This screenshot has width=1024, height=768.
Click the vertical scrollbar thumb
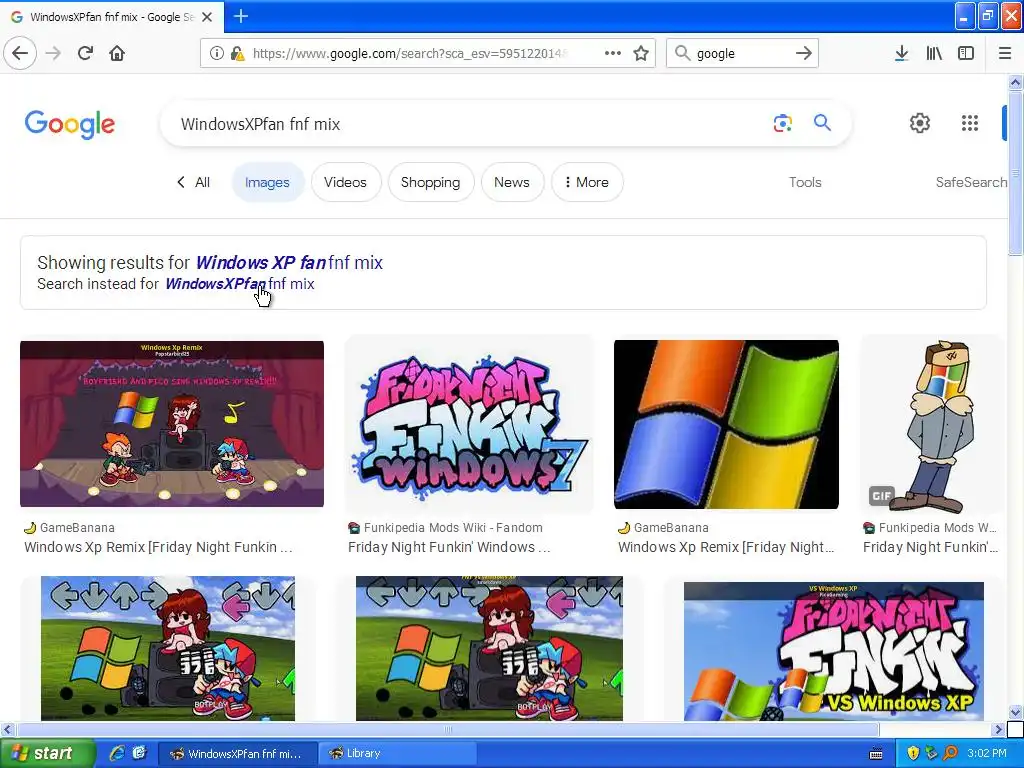click(1015, 173)
